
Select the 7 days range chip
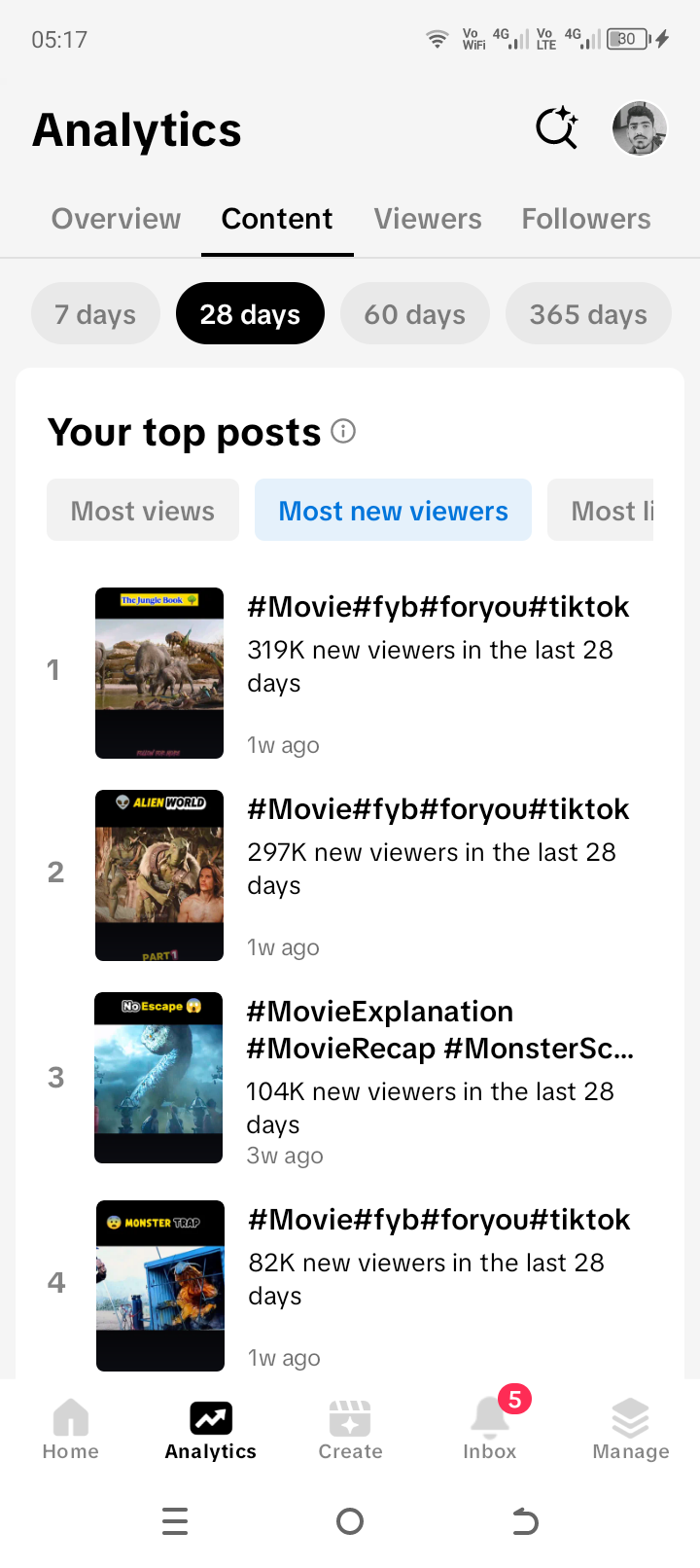[x=95, y=313]
